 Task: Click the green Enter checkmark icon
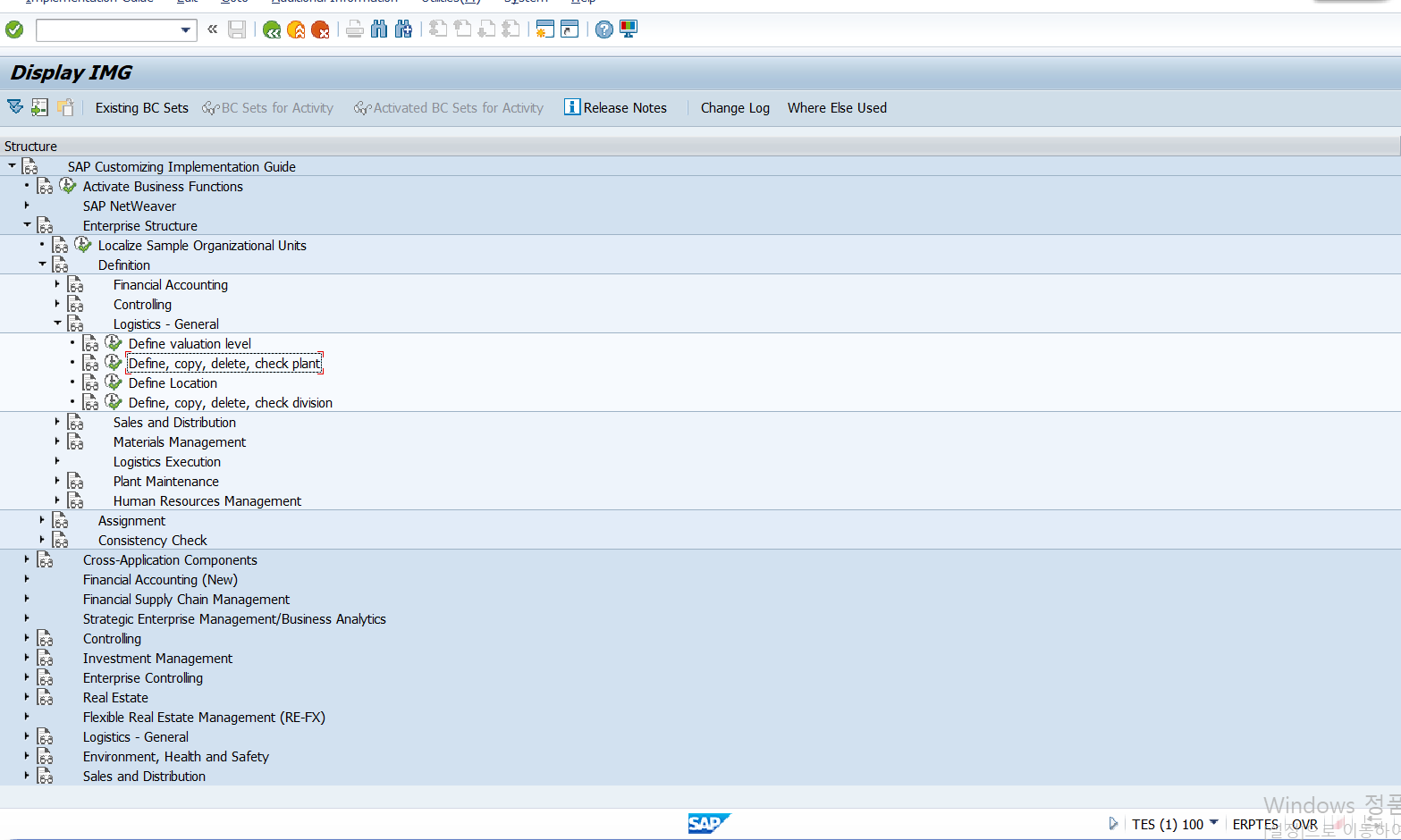[x=14, y=29]
